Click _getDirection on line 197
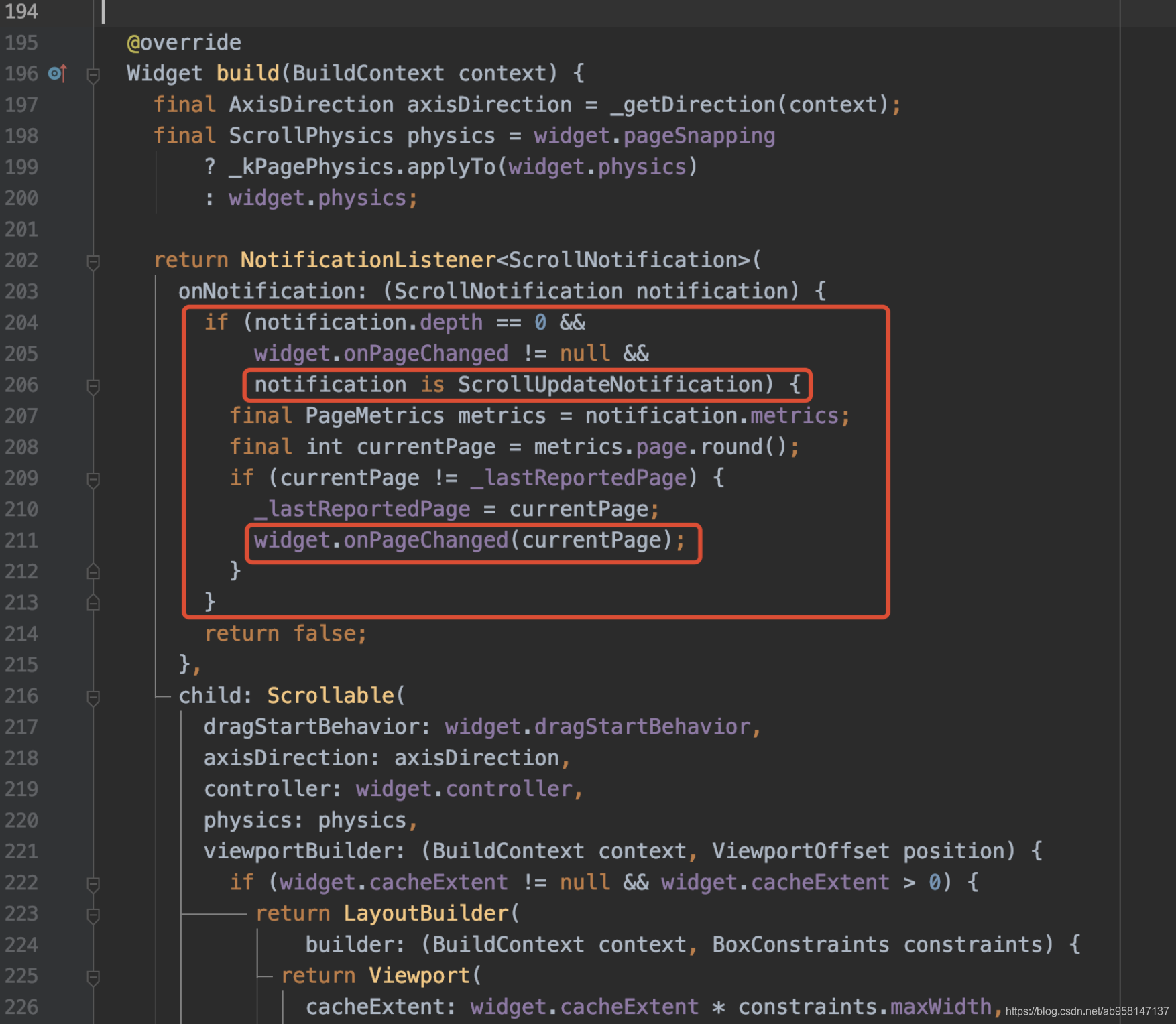The height and width of the screenshot is (1024, 1176). pyautogui.click(x=693, y=105)
